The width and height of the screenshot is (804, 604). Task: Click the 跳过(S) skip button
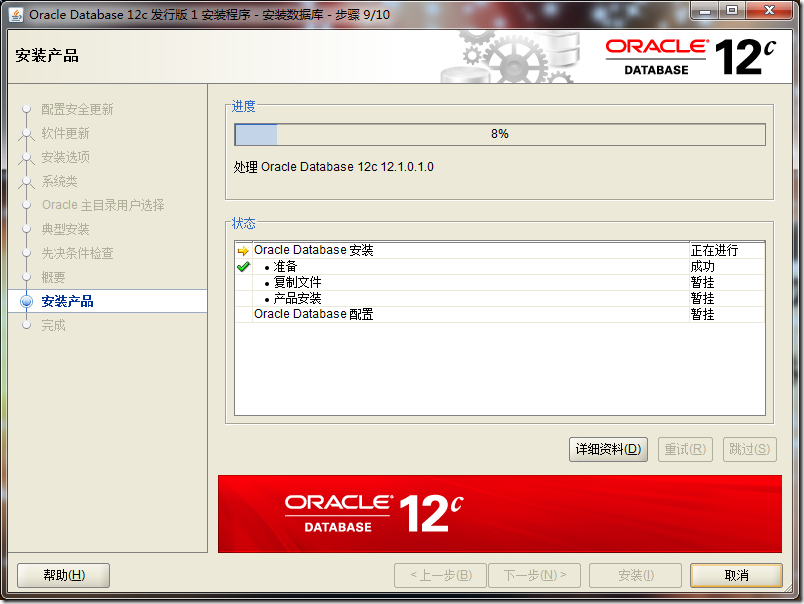[x=750, y=449]
